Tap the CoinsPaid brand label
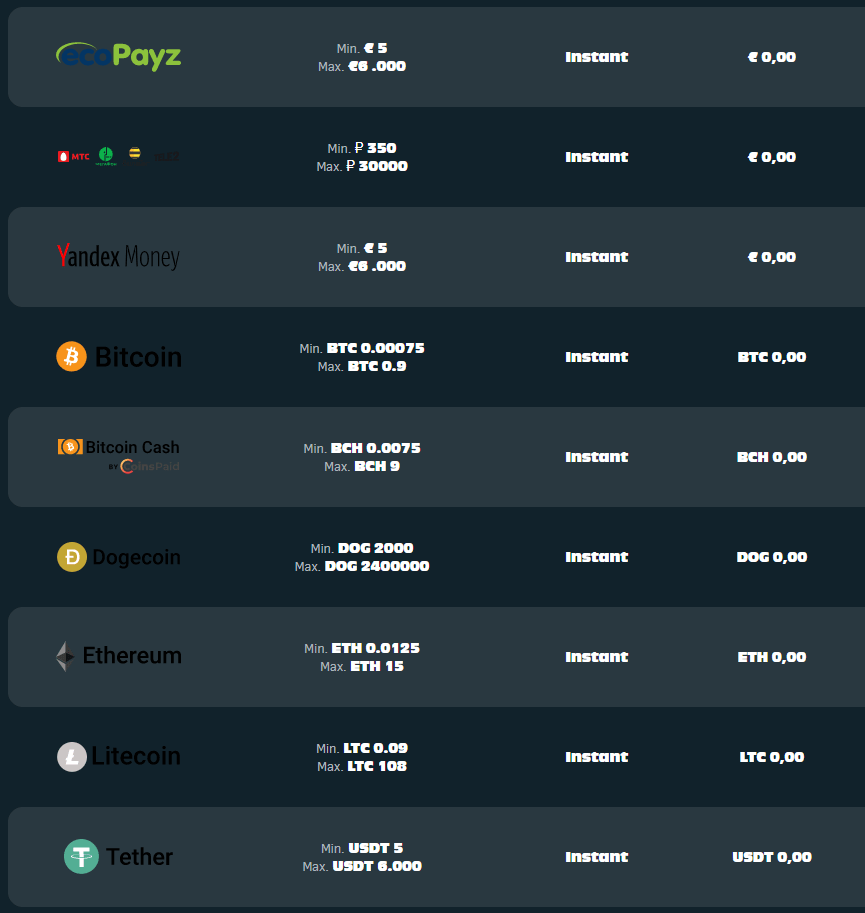Screen dimensions: 865x913 pos(150,466)
